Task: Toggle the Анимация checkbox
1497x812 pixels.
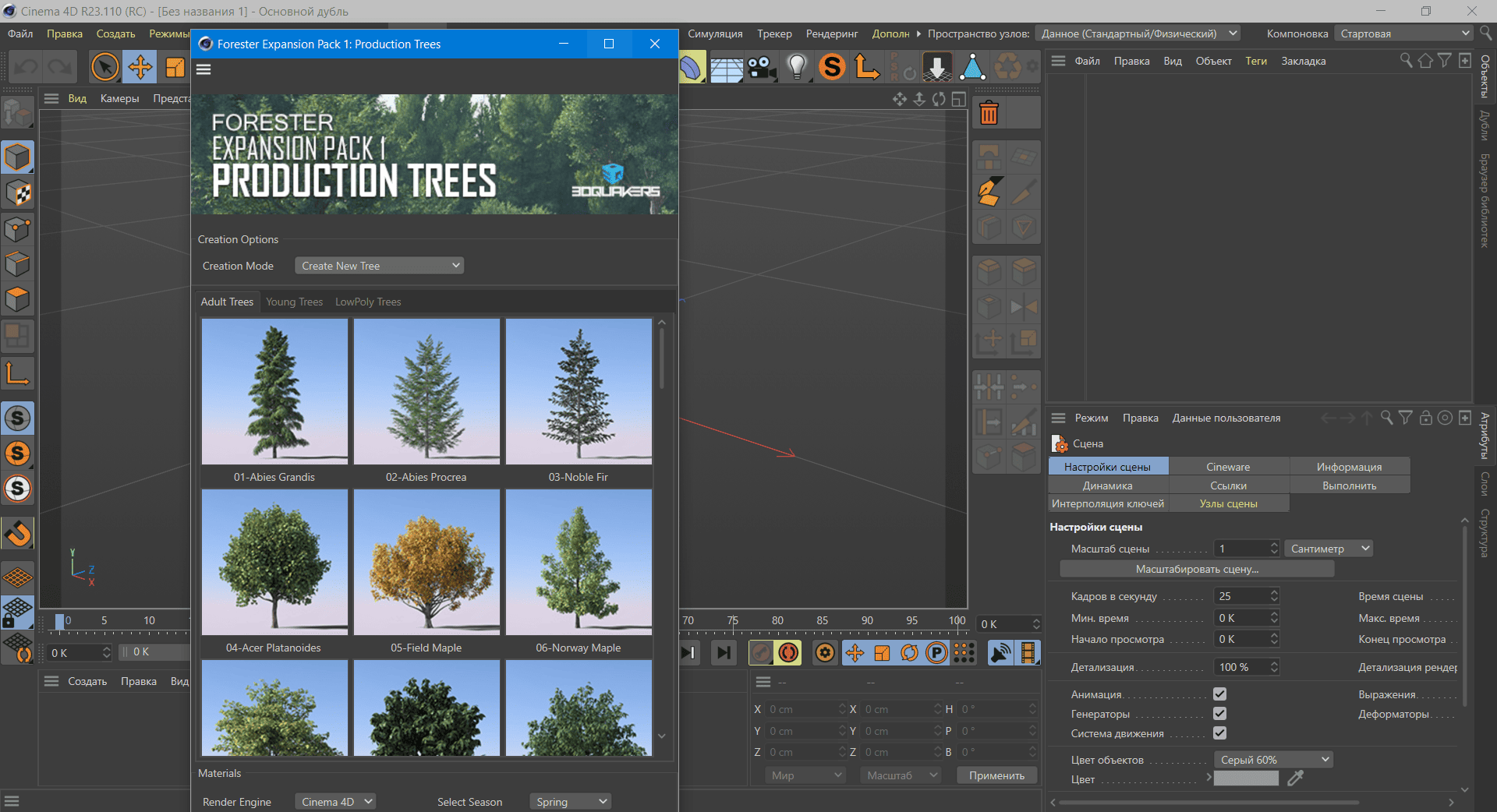Action: point(1220,694)
